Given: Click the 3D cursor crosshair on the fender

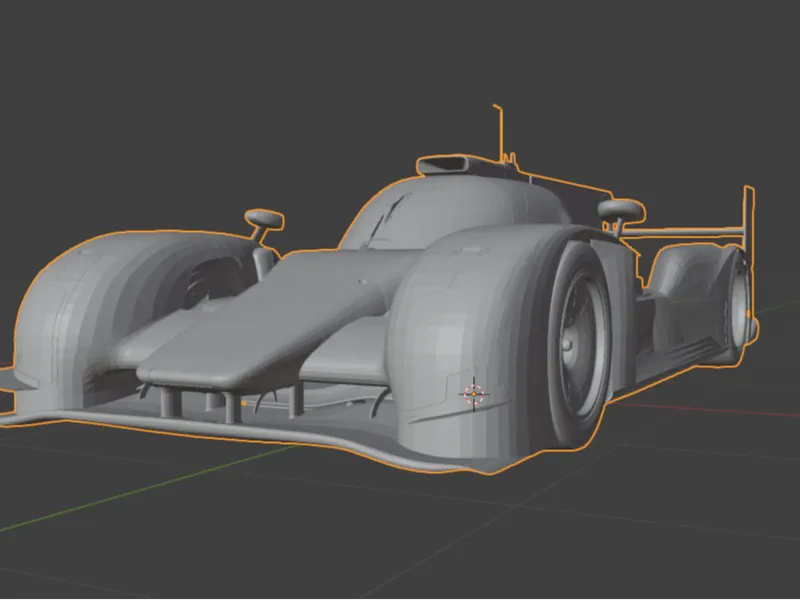Looking at the screenshot, I should [x=474, y=394].
